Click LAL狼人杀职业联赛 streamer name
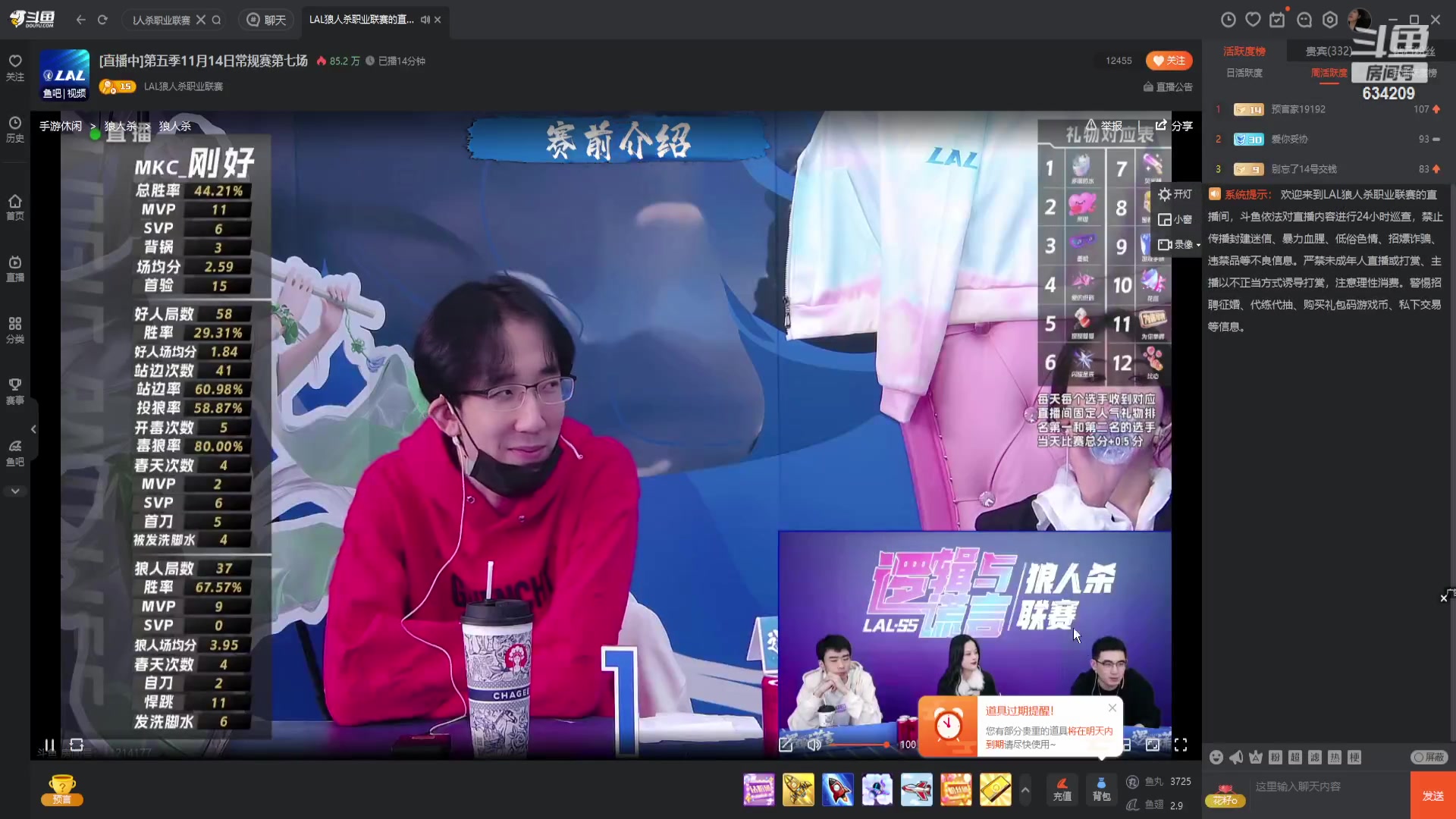 [184, 86]
